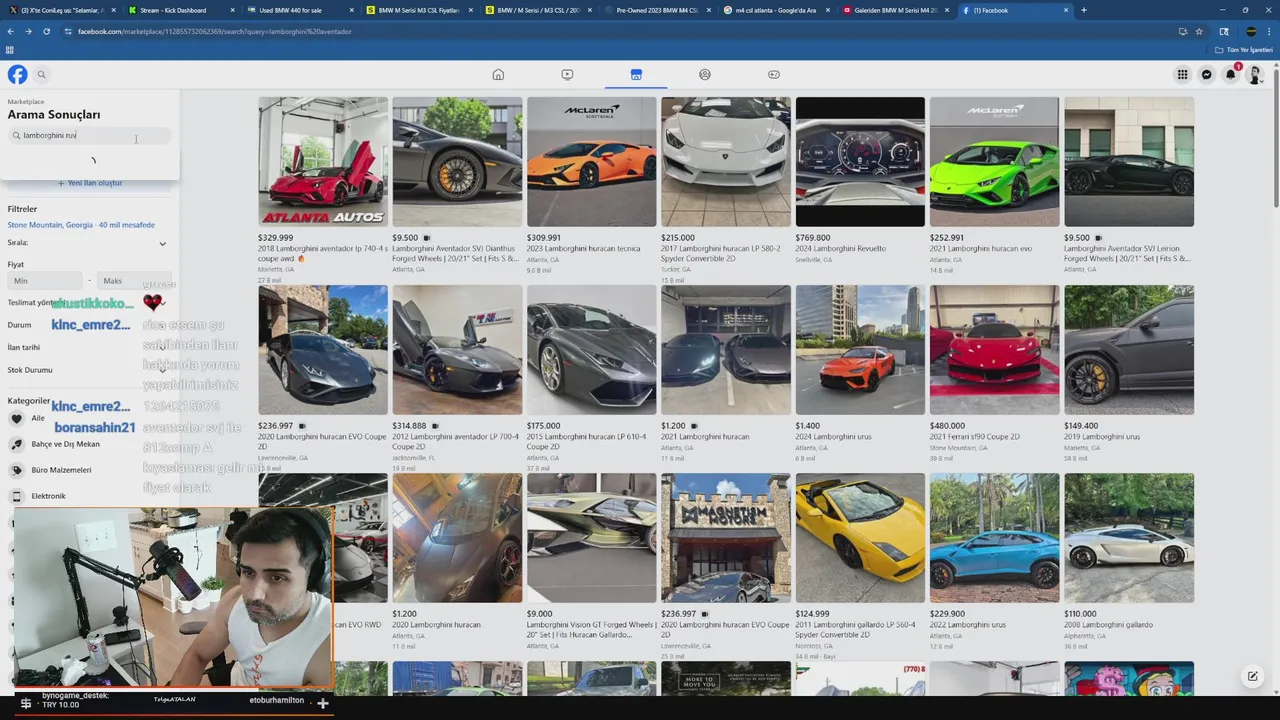The width and height of the screenshot is (1280, 720).
Task: Open the Magnetism Motors Huracan EVO photo
Action: pos(726,538)
